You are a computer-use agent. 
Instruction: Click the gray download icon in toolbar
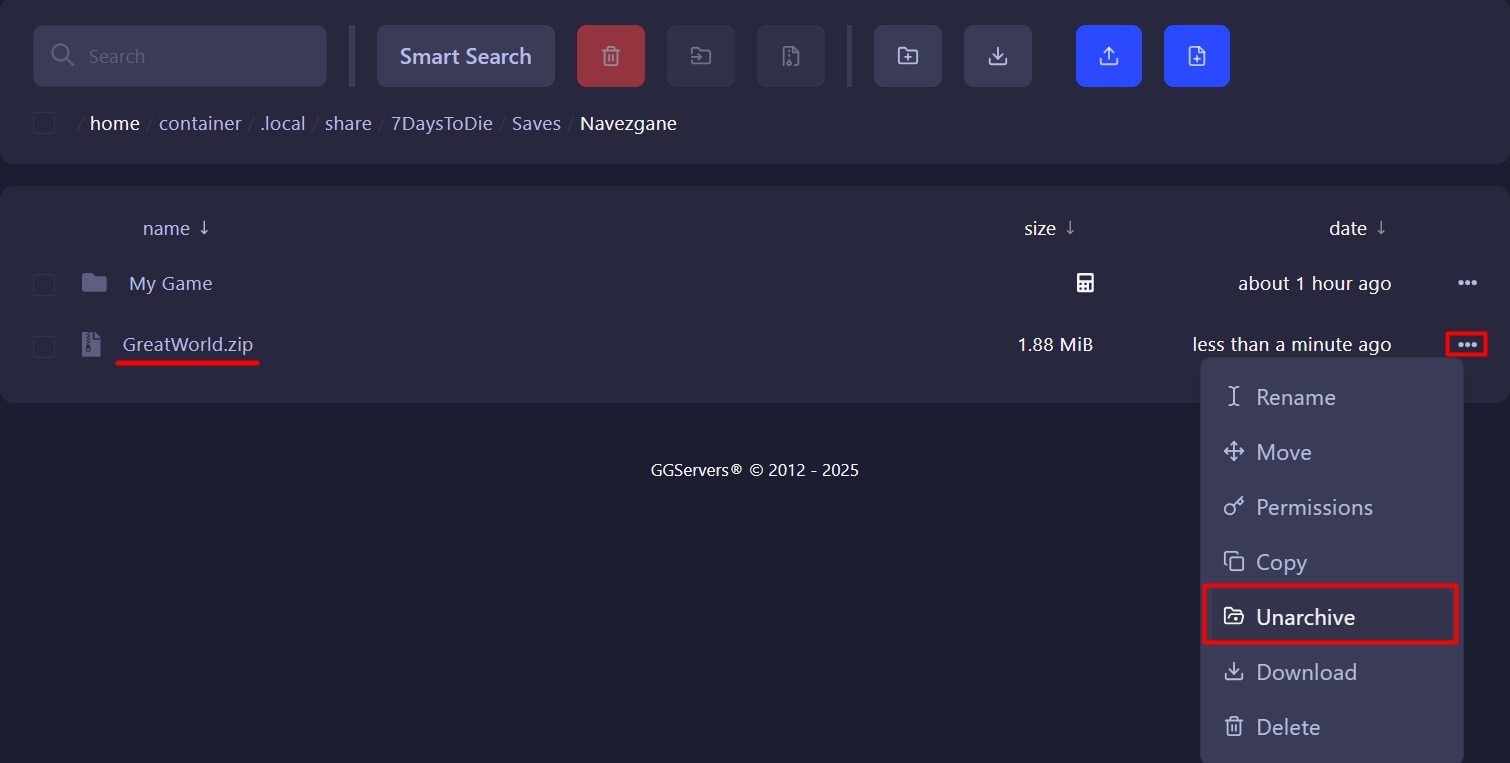tap(997, 56)
